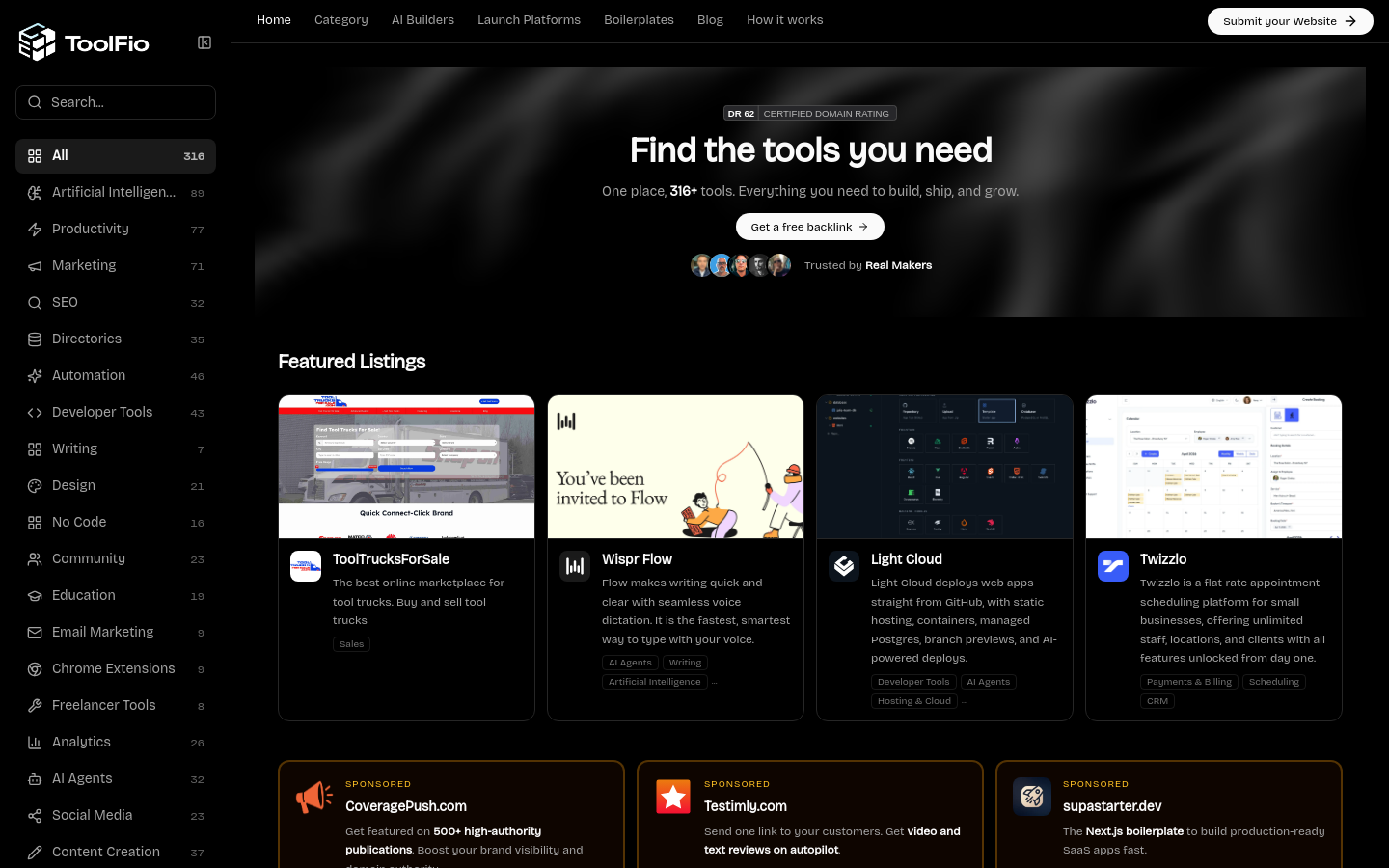This screenshot has width=1389, height=868.
Task: Open the CoveragePush.com sponsored link
Action: [406, 806]
